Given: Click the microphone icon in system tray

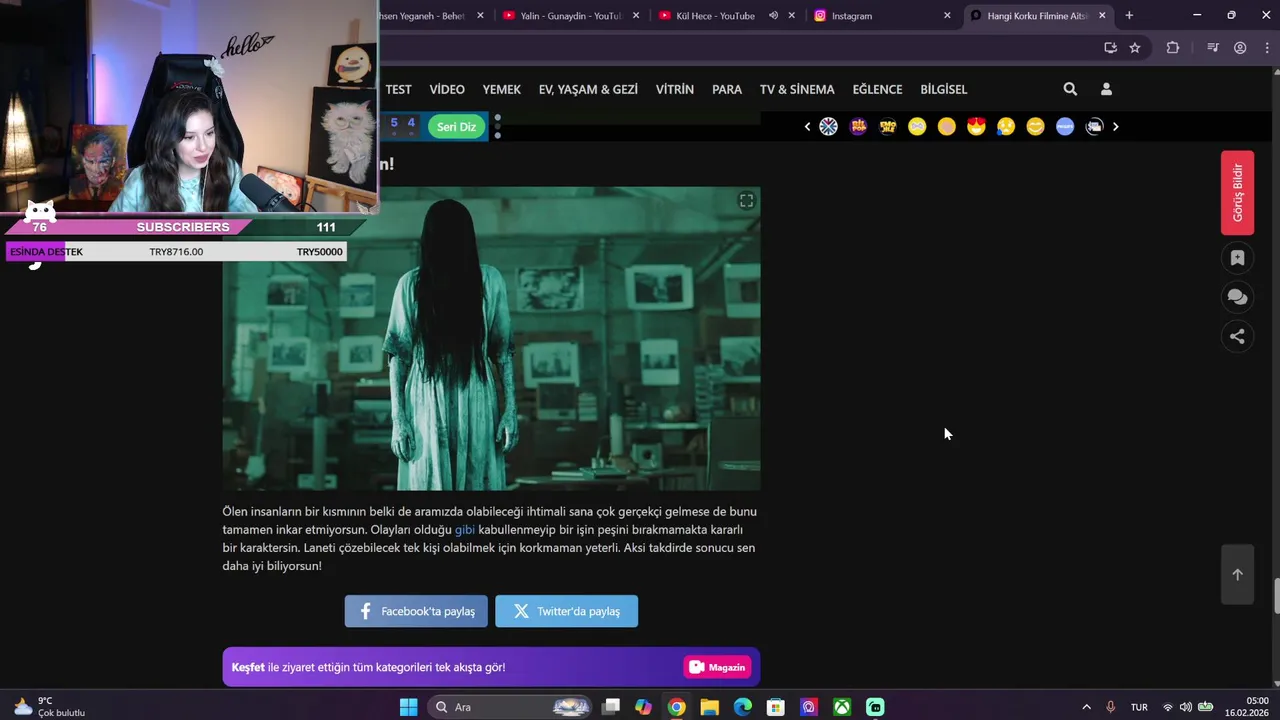Looking at the screenshot, I should tap(1110, 707).
